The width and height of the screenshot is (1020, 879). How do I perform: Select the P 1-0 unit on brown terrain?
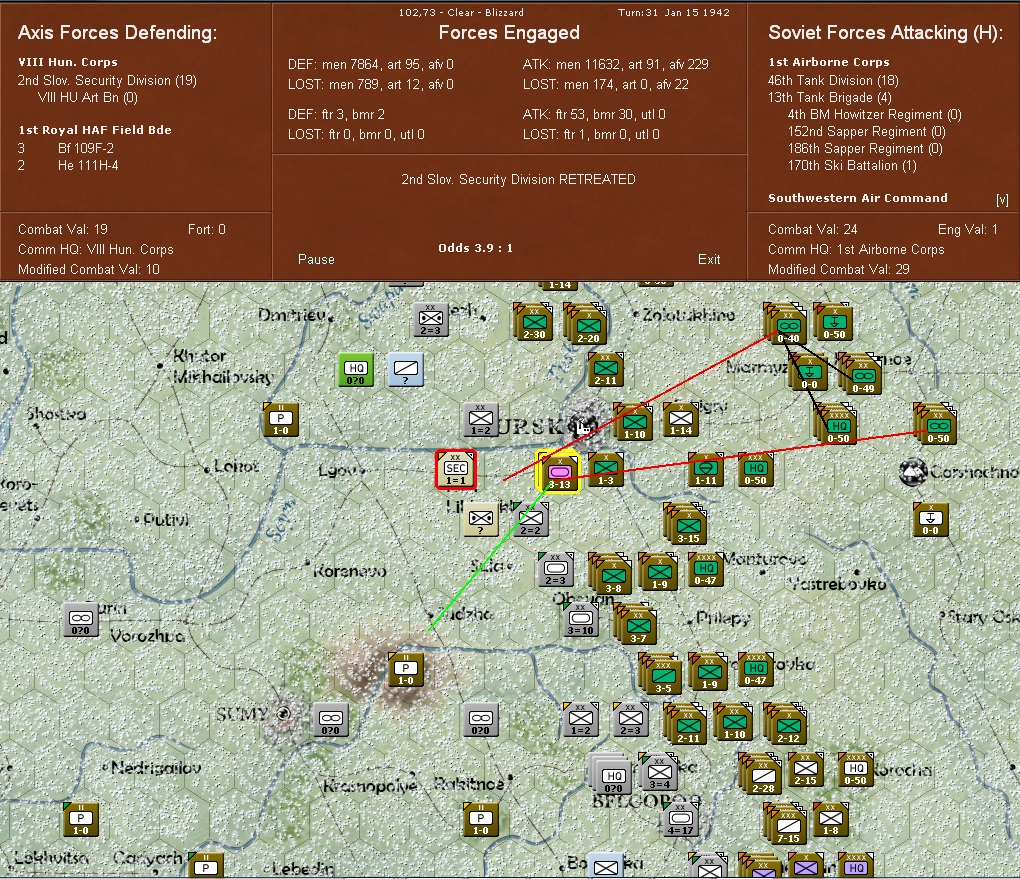tap(405, 669)
